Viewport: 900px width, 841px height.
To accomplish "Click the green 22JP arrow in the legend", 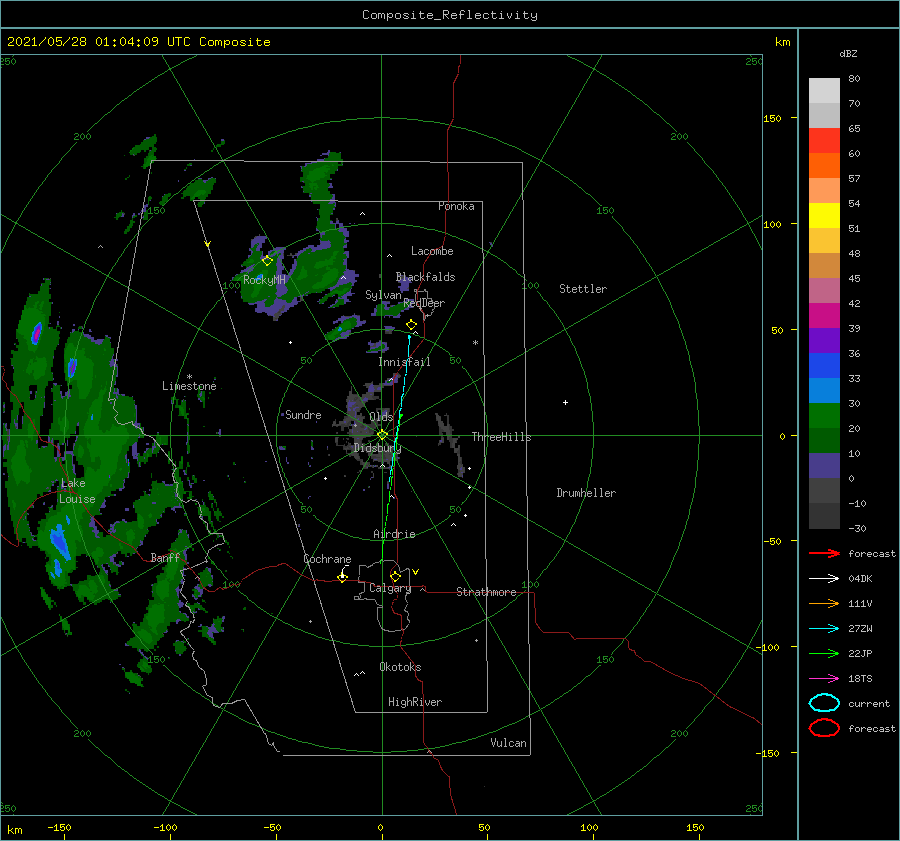I will point(824,653).
